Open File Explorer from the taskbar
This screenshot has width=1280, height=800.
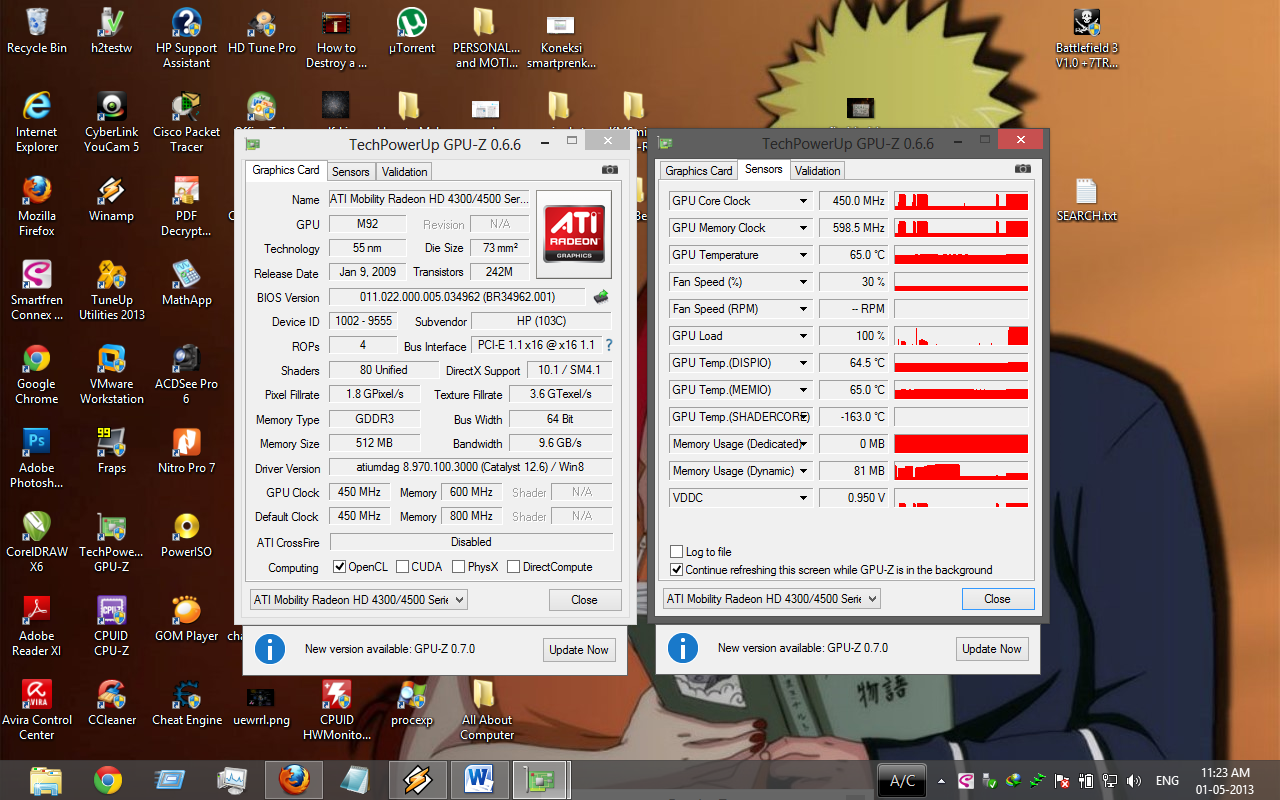pyautogui.click(x=46, y=779)
